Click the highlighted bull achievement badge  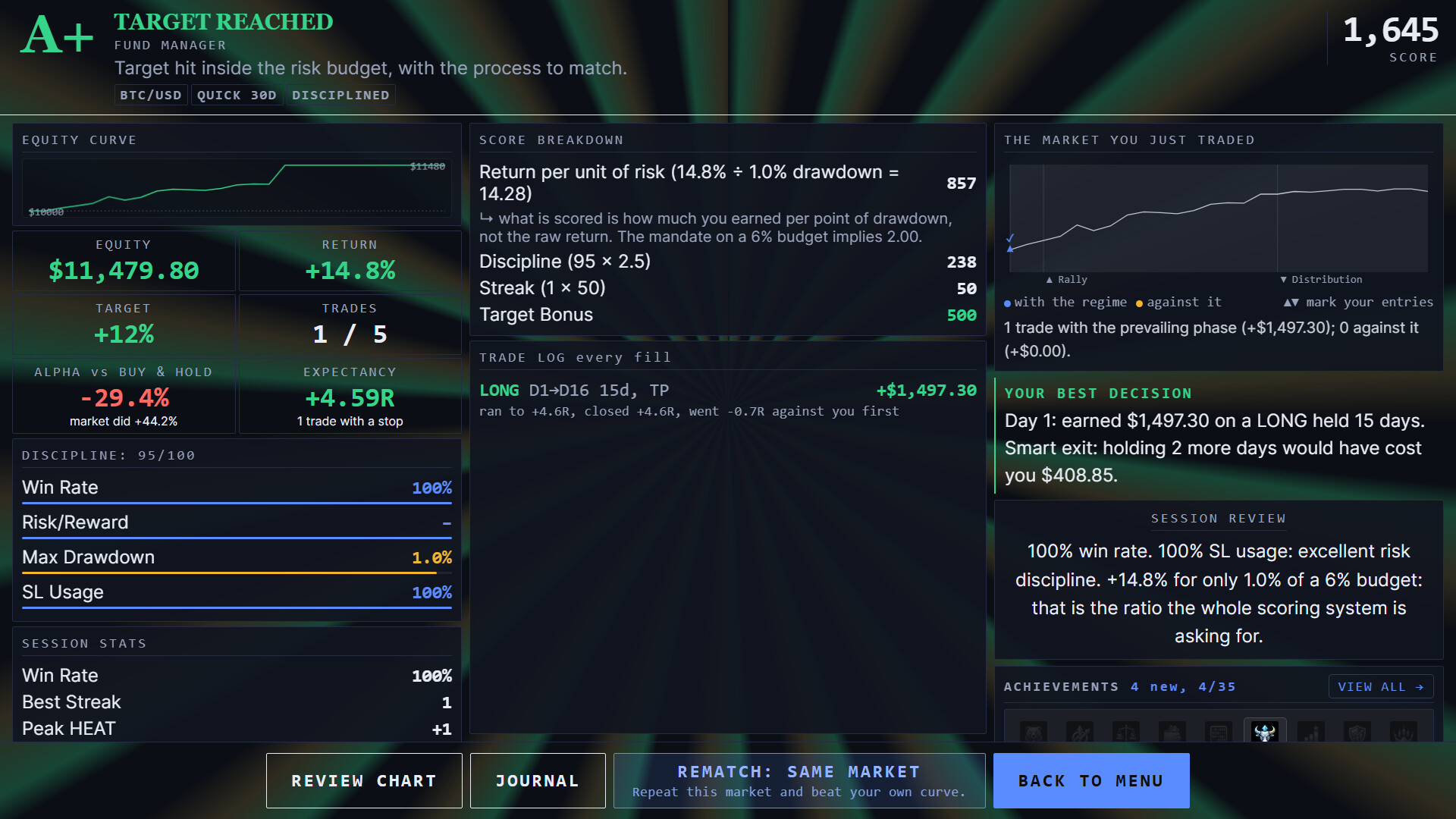pyautogui.click(x=1264, y=731)
